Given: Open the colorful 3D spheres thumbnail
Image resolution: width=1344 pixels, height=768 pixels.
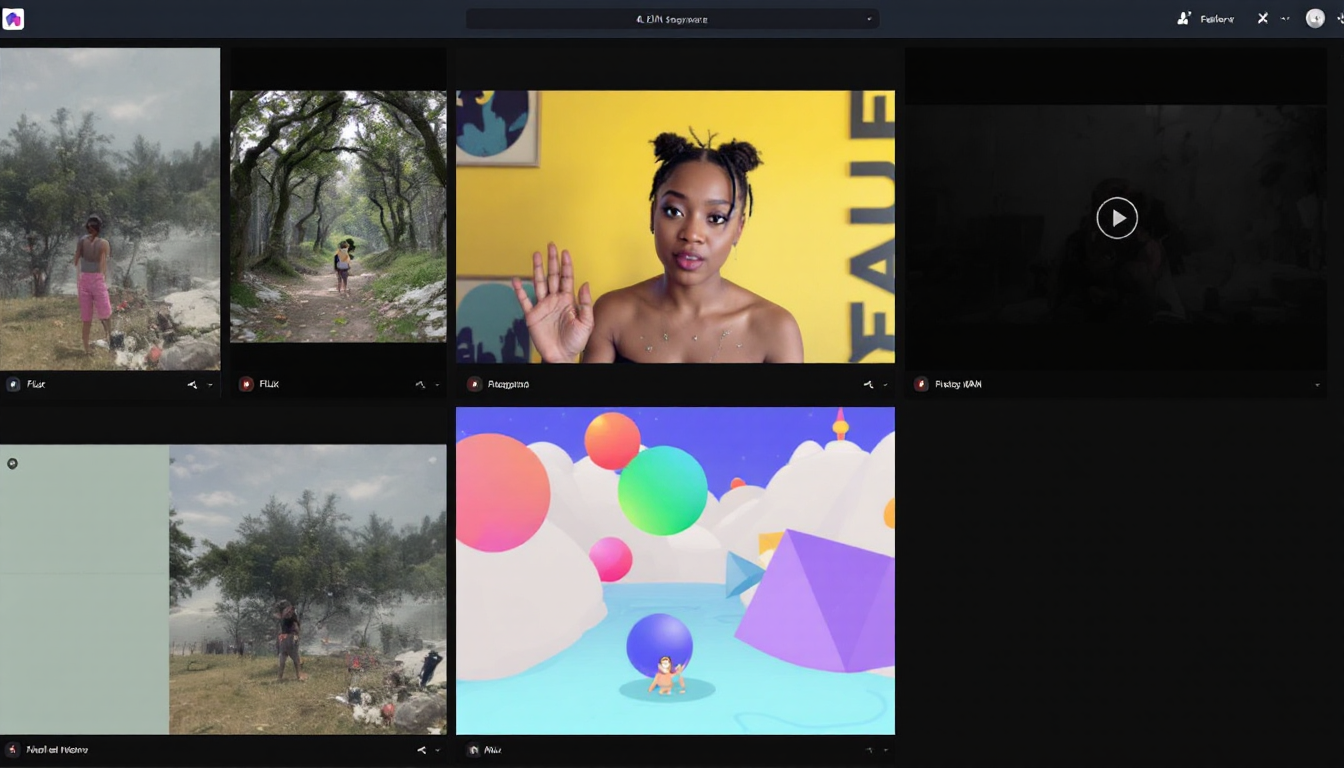Looking at the screenshot, I should pos(675,570).
